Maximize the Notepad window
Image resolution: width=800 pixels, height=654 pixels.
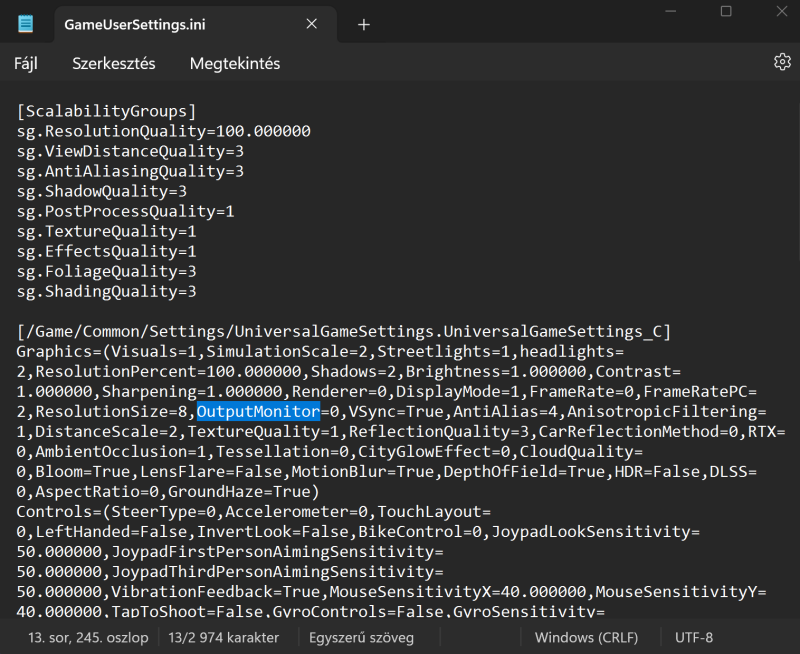click(726, 11)
